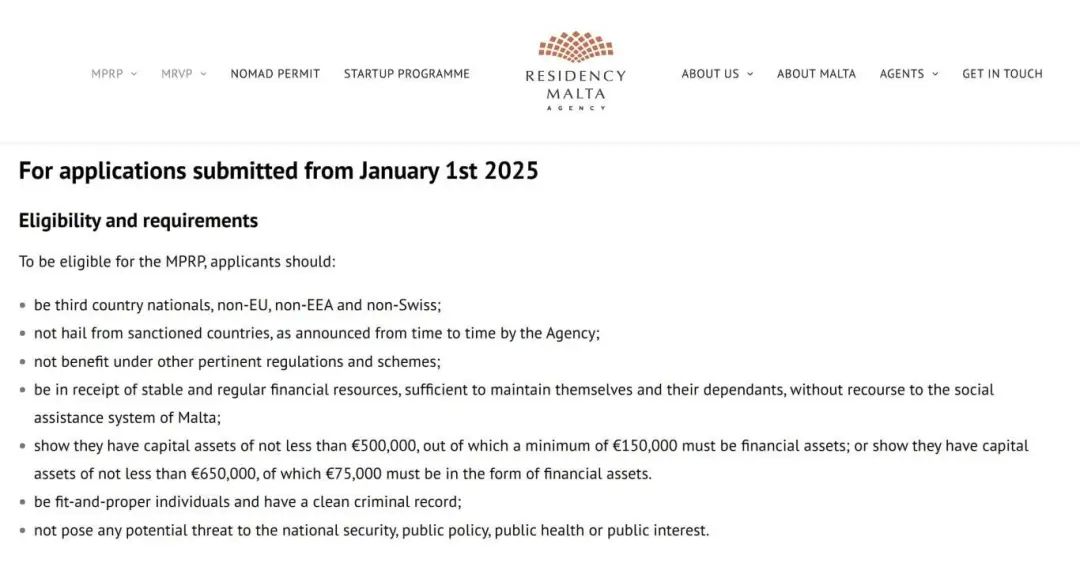This screenshot has width=1080, height=563.
Task: Select the MRVP navigation item
Action: 176,74
